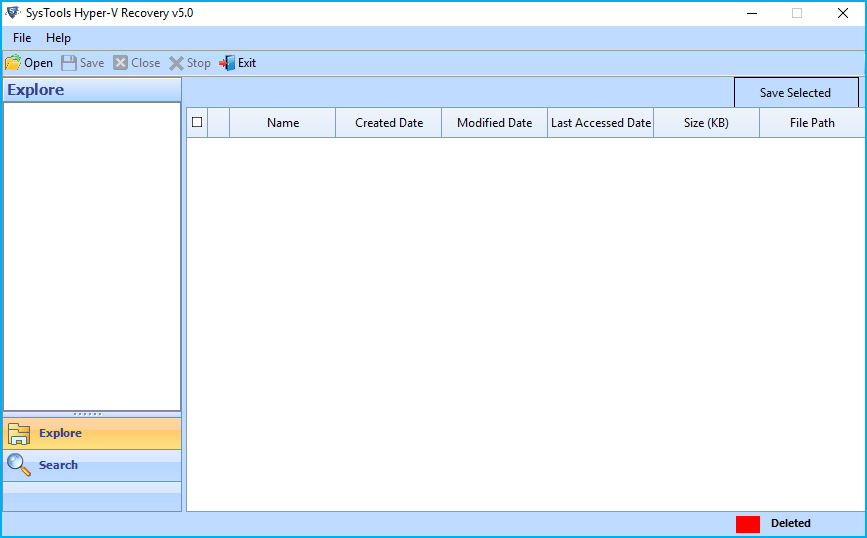
Task: Click the Stop toolbar button
Action: [x=190, y=63]
